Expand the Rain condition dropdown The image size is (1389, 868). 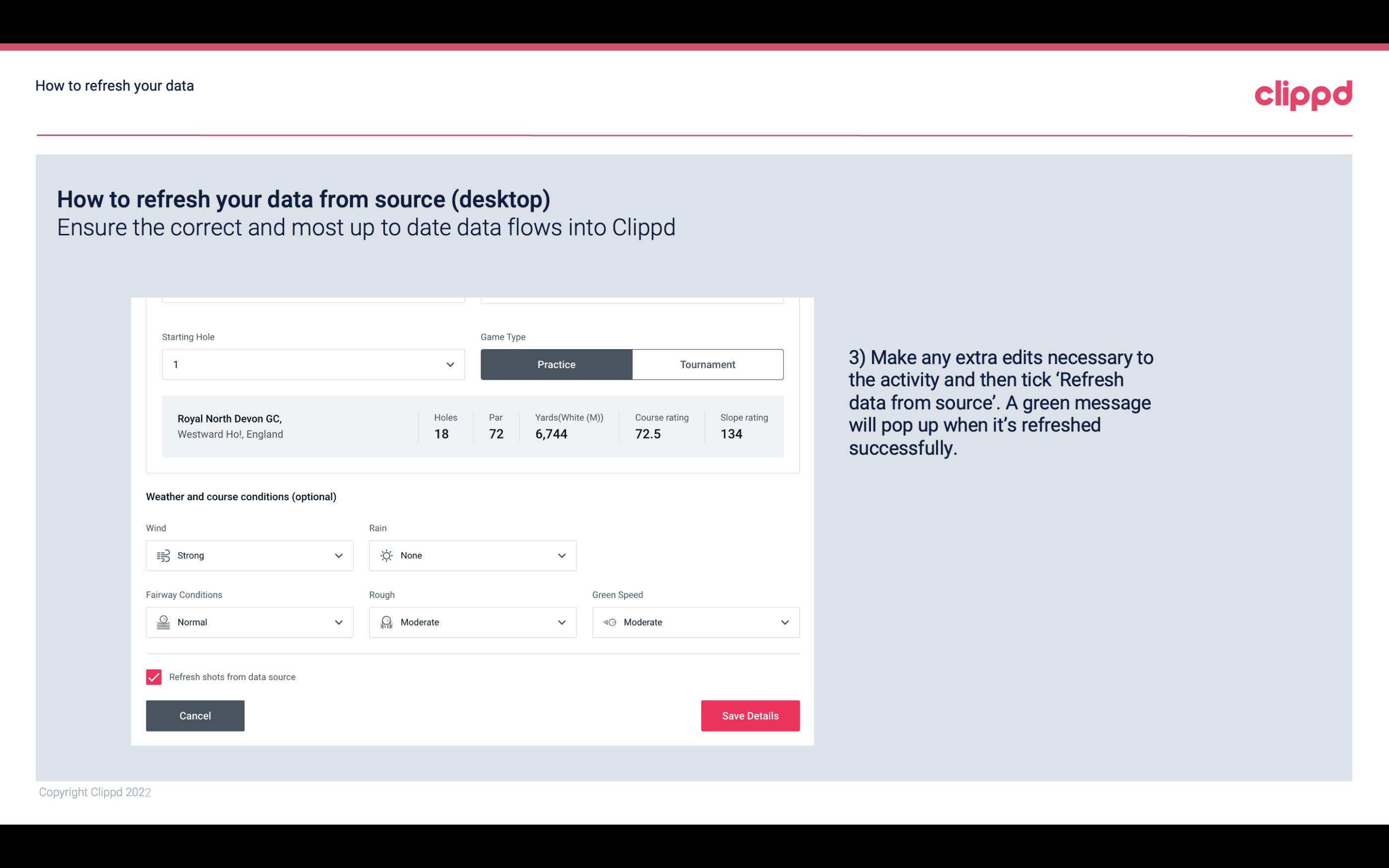tap(561, 555)
